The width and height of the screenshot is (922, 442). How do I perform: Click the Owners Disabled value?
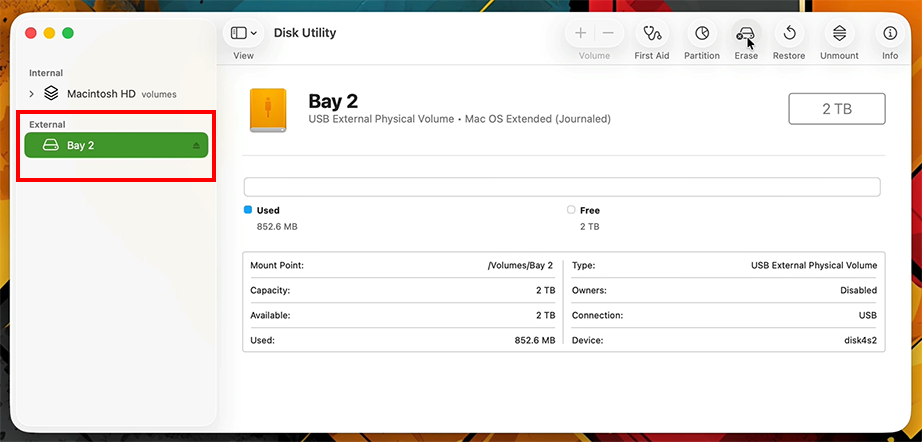[858, 290]
